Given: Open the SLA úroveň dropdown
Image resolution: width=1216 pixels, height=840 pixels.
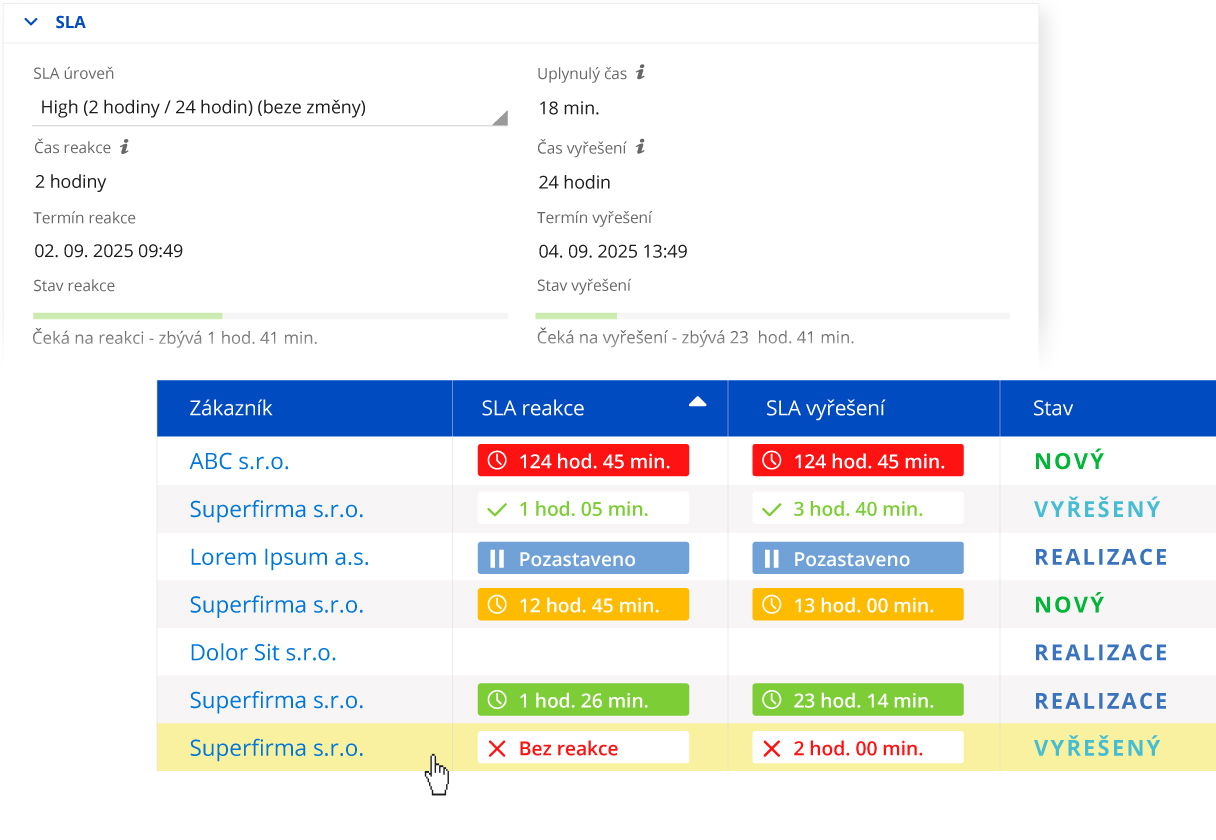Looking at the screenshot, I should pyautogui.click(x=270, y=108).
